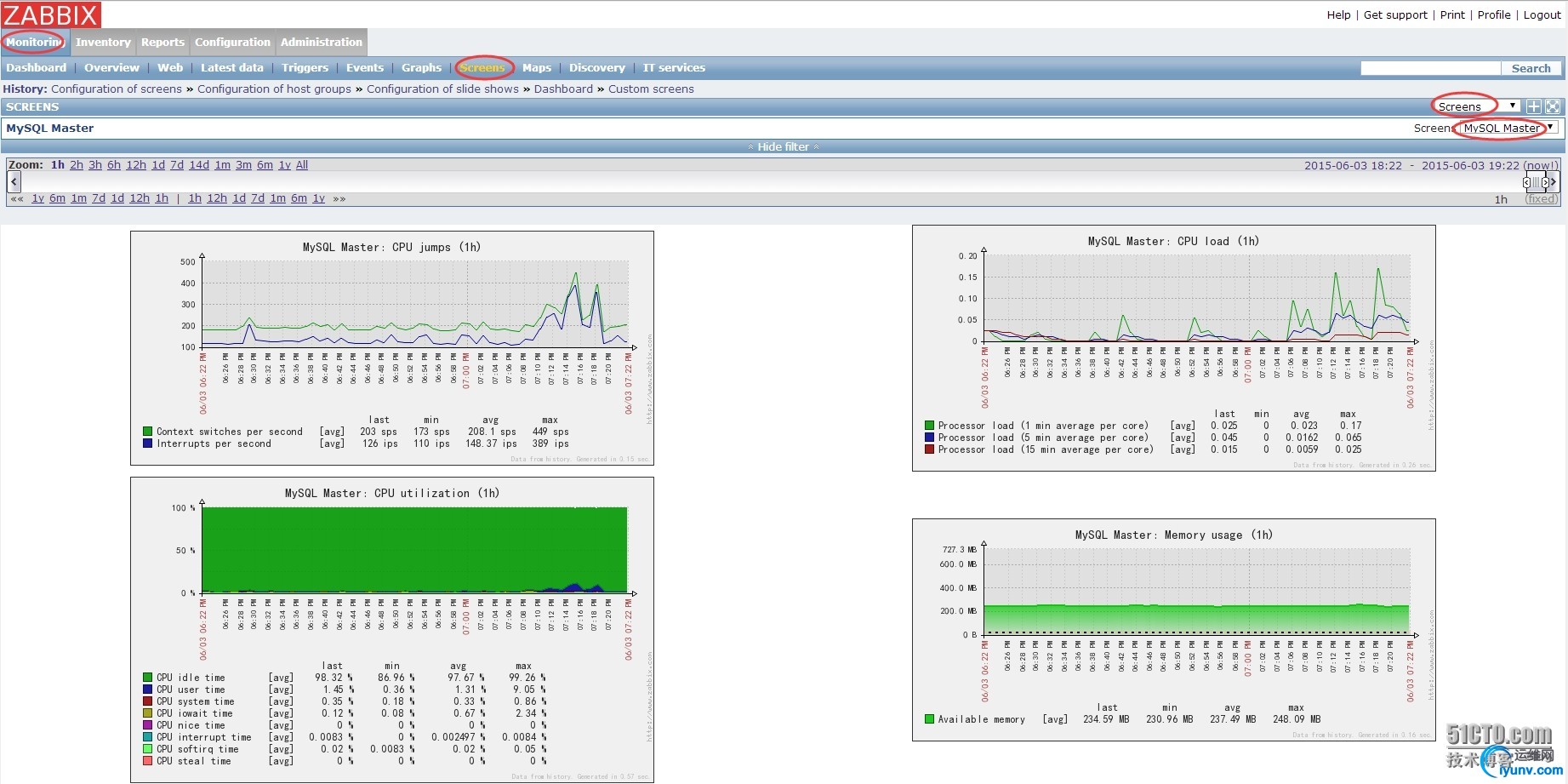Screen dimensions: 1568x784
Task: Click right arrow of time scrollbar
Action: tap(1553, 181)
